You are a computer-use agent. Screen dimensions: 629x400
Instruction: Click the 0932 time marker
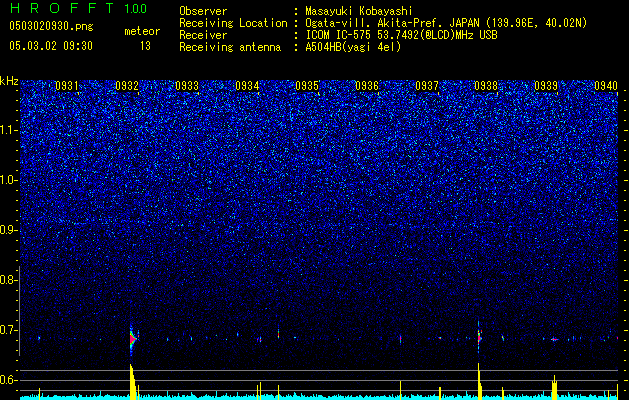[127, 86]
